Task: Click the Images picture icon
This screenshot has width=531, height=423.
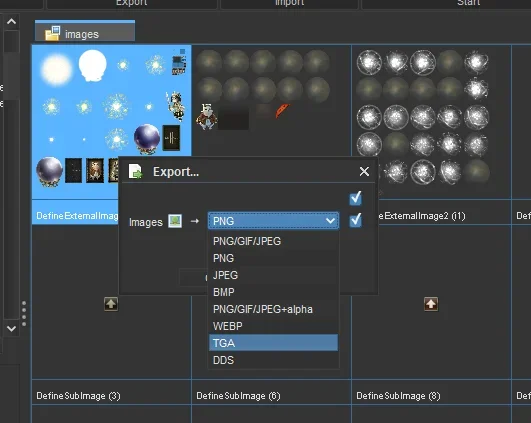Action: click(x=175, y=221)
